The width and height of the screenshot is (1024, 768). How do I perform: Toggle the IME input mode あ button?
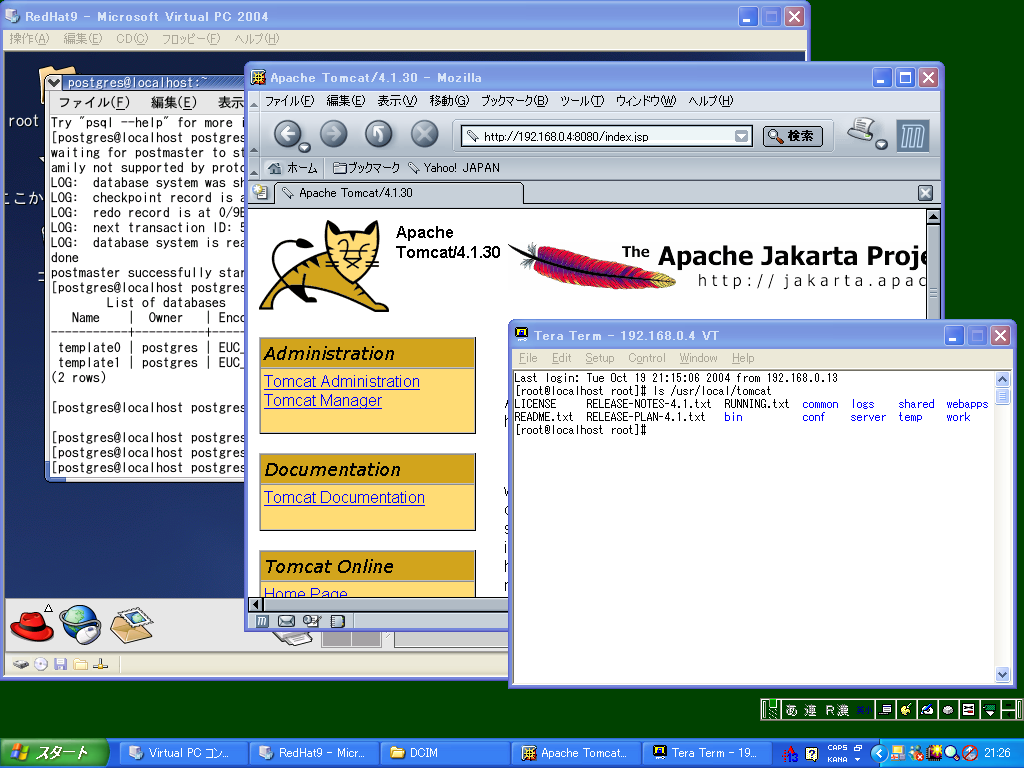(792, 711)
